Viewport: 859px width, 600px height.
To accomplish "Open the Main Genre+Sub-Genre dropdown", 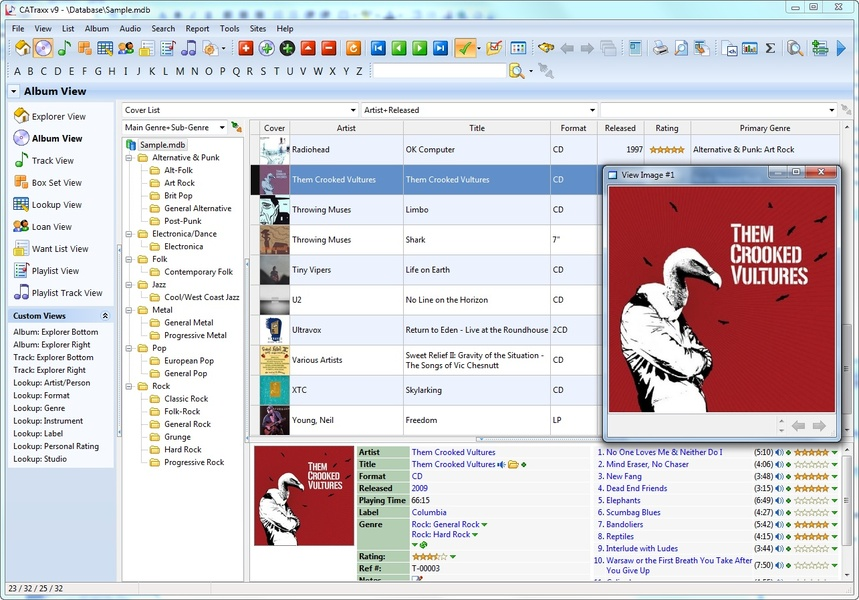I will [x=222, y=128].
